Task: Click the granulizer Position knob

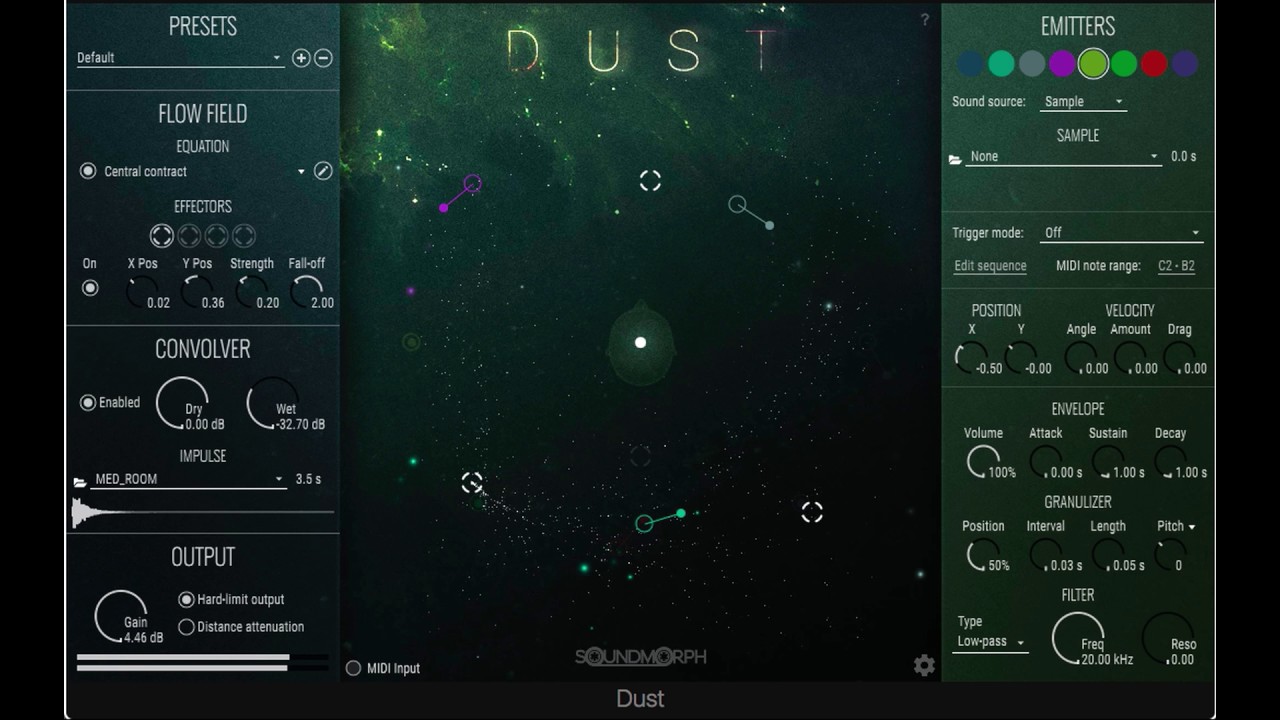Action: coord(983,555)
